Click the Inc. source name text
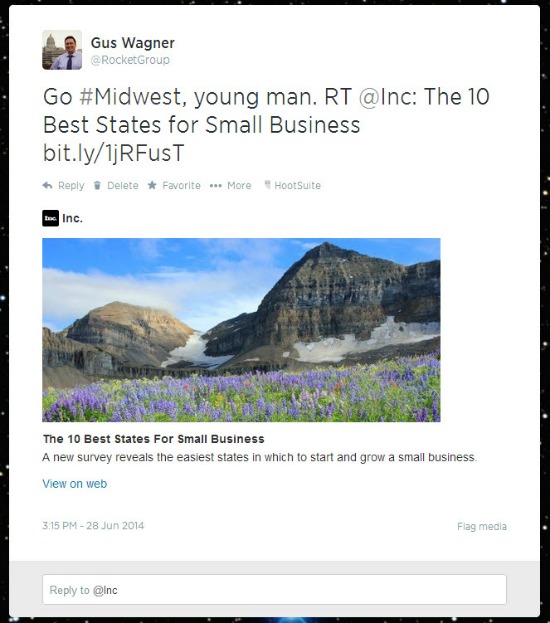550x623 pixels. (x=72, y=218)
